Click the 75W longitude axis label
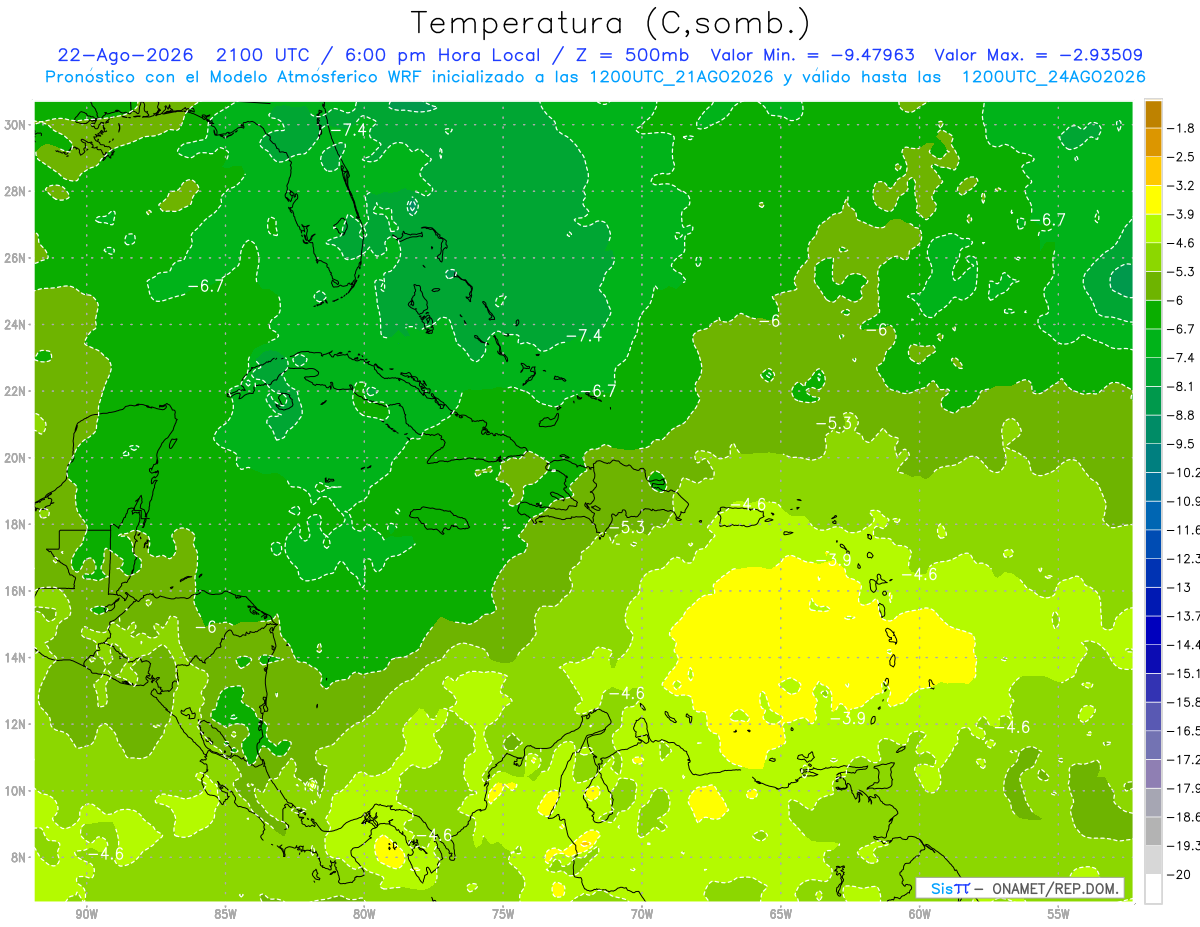 tap(503, 914)
